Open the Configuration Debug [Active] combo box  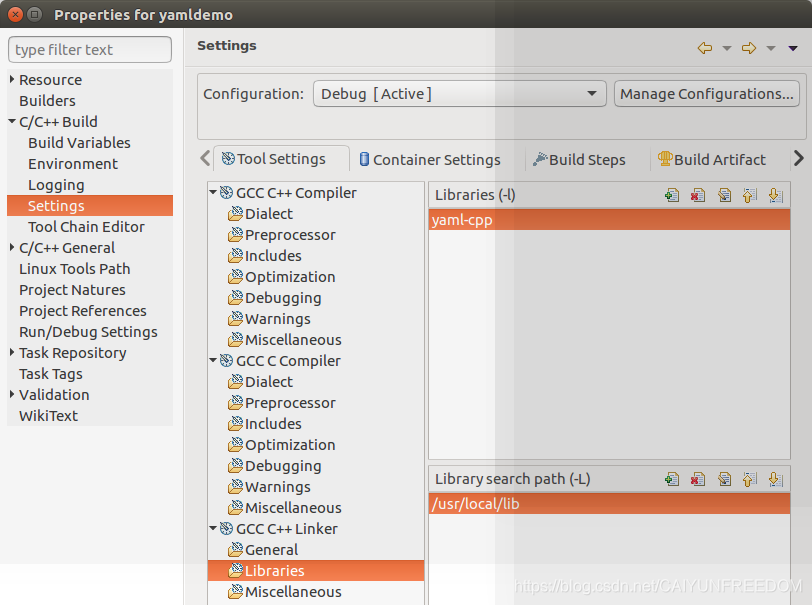point(459,94)
